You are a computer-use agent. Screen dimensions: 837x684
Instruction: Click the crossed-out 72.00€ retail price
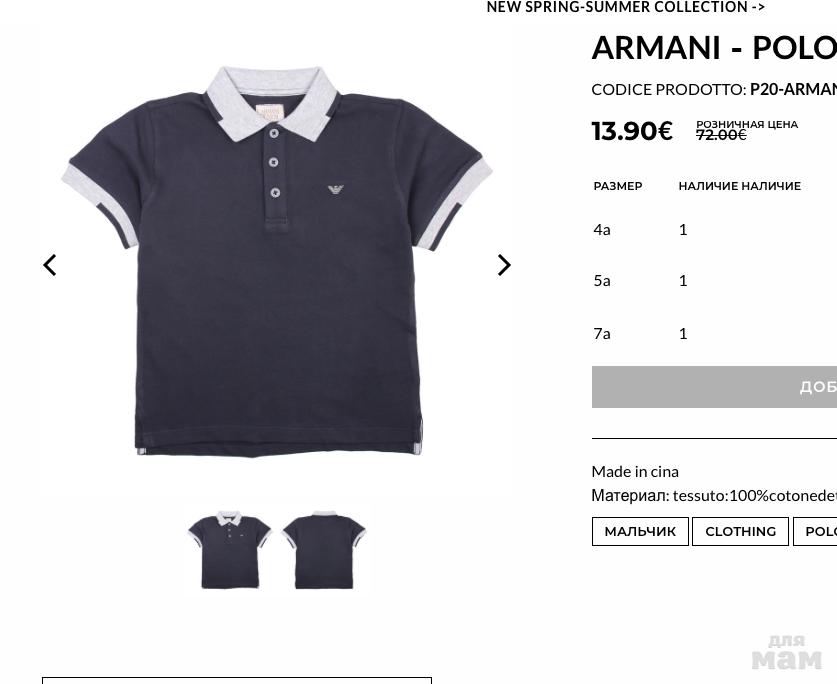point(721,135)
